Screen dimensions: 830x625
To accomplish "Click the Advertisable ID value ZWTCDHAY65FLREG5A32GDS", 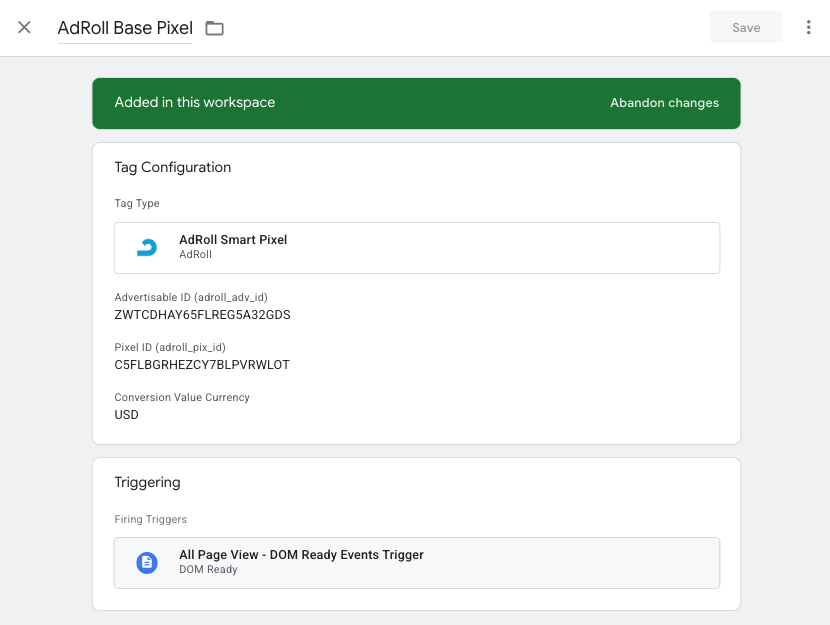I will click(203, 315).
